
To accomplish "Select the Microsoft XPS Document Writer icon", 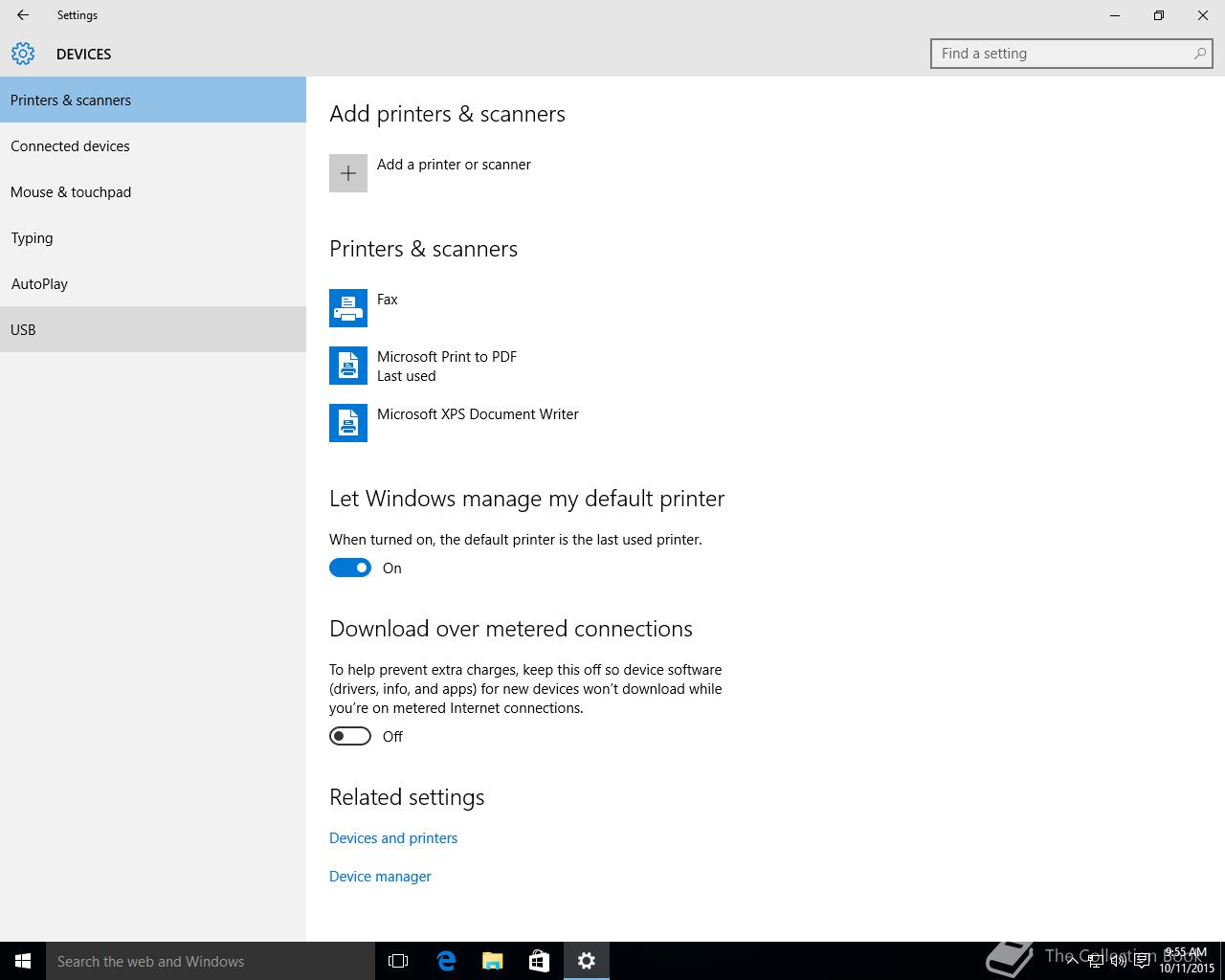I will pos(348,423).
